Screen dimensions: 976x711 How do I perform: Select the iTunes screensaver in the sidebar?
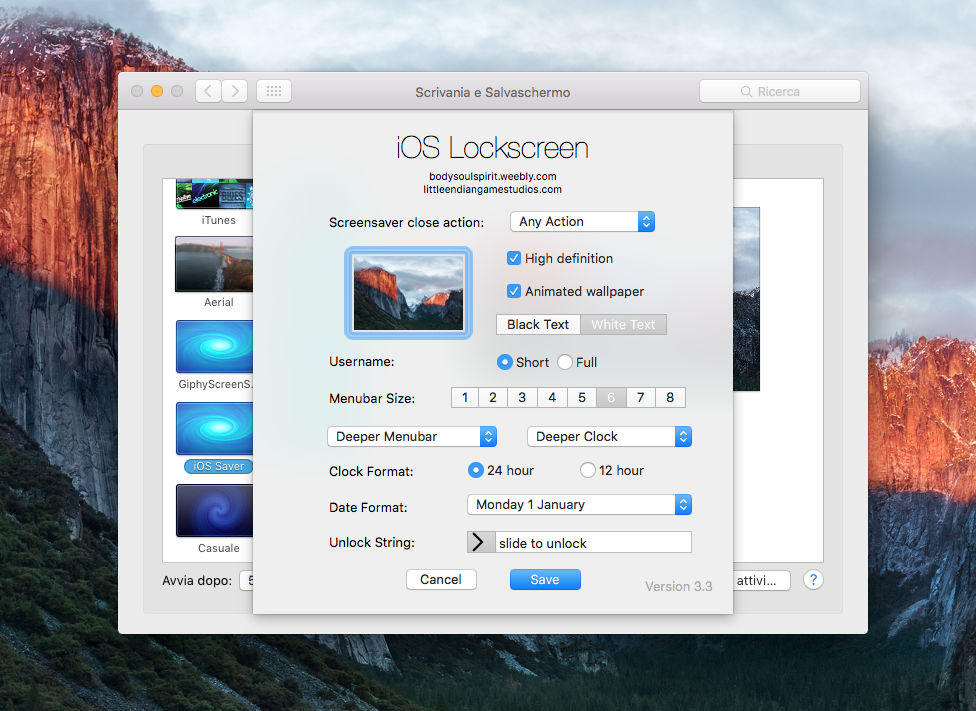click(214, 193)
